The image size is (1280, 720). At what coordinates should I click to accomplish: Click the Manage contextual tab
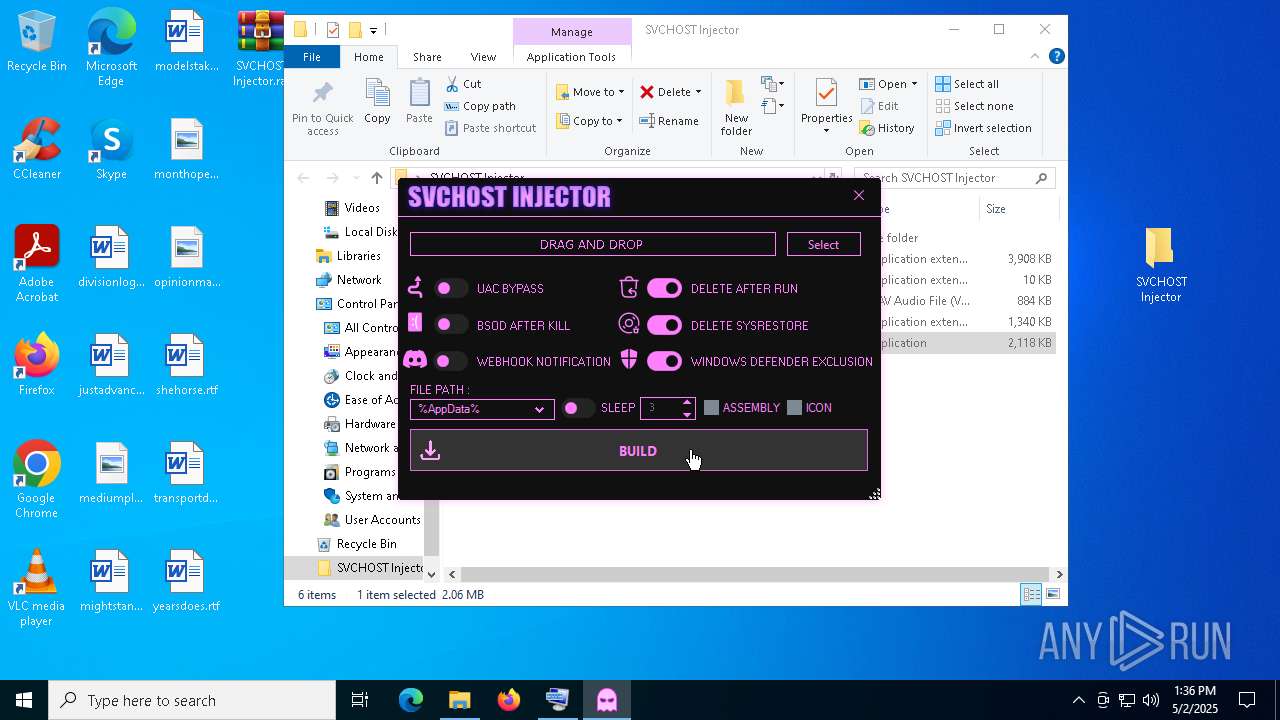point(572,31)
